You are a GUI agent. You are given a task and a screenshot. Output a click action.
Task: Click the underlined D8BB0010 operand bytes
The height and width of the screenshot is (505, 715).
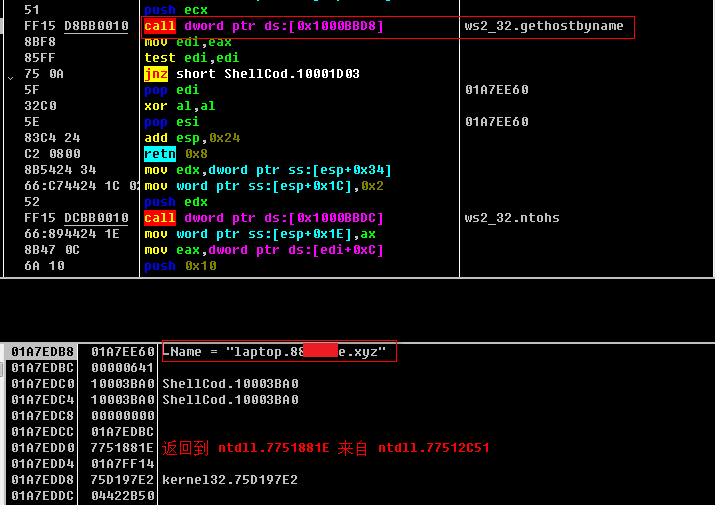pyautogui.click(x=98, y=26)
